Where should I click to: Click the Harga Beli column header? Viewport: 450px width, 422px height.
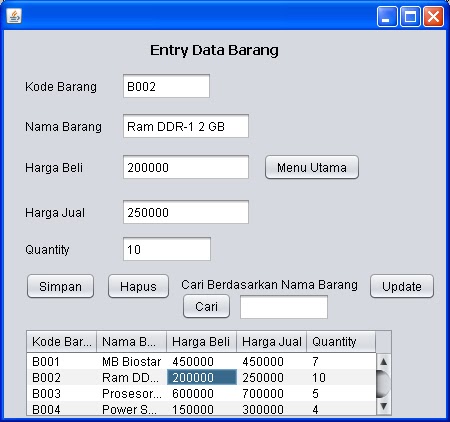202,342
